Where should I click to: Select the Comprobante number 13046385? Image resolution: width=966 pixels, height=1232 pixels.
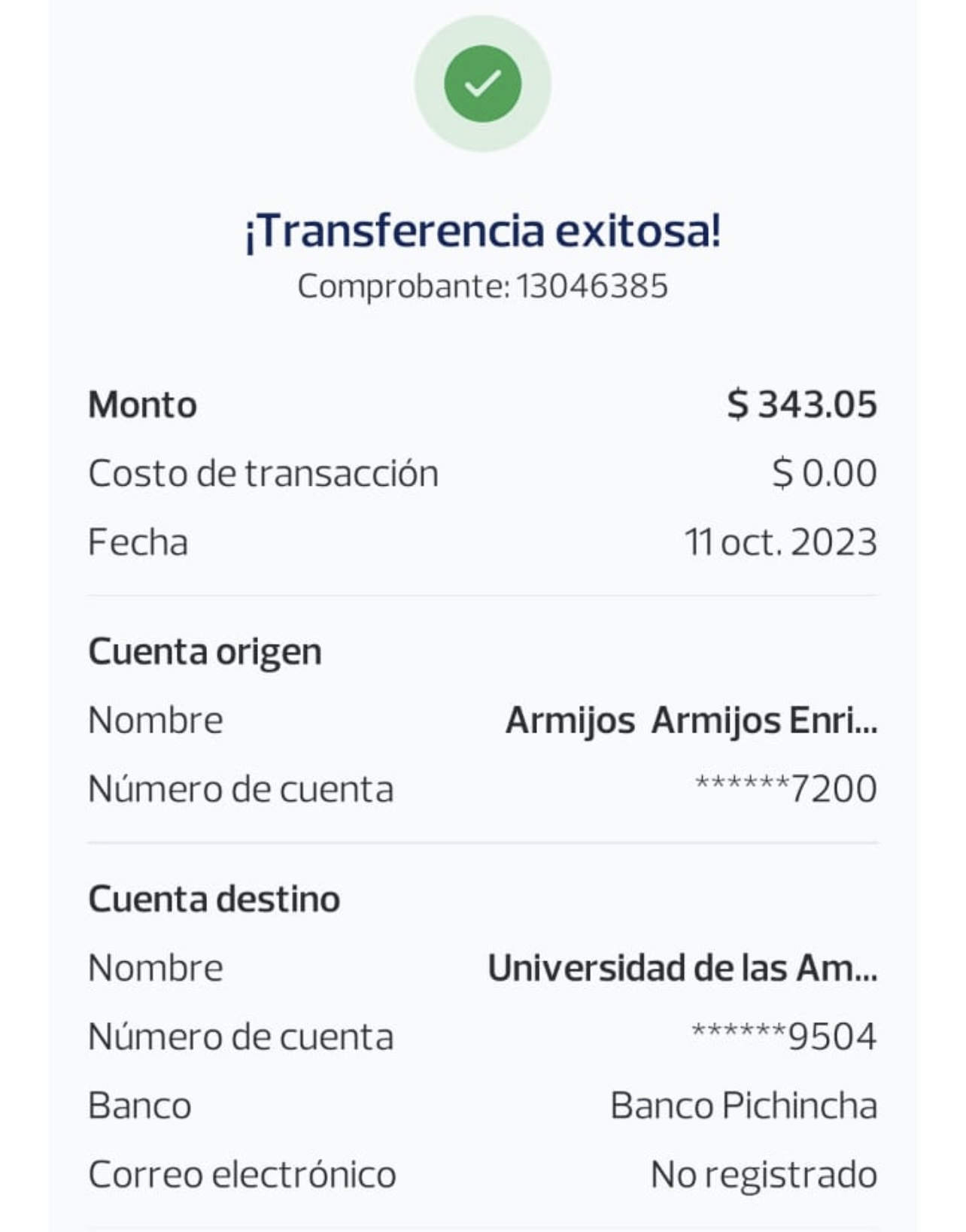point(591,287)
